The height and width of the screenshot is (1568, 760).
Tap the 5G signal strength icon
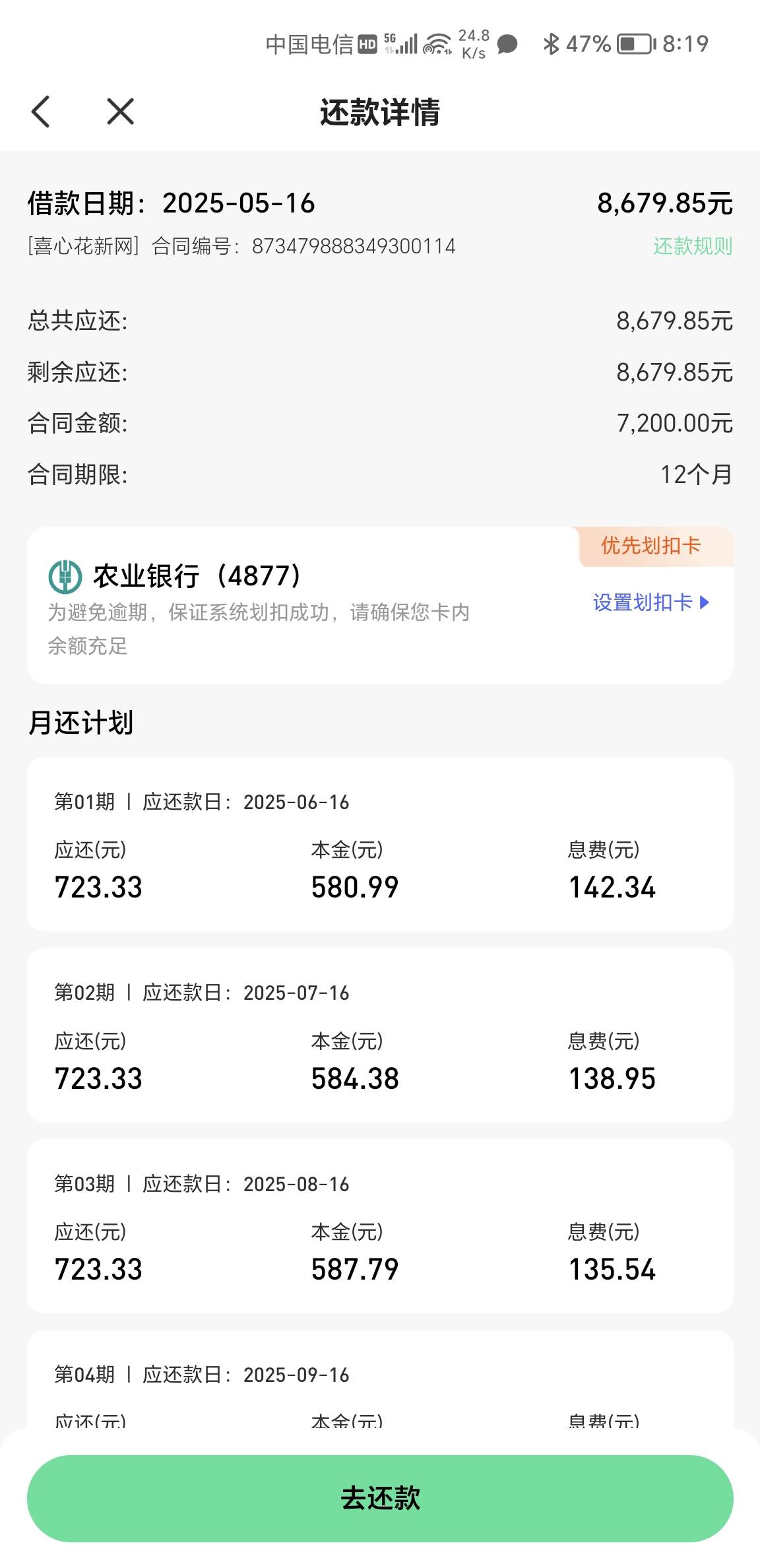tap(401, 44)
